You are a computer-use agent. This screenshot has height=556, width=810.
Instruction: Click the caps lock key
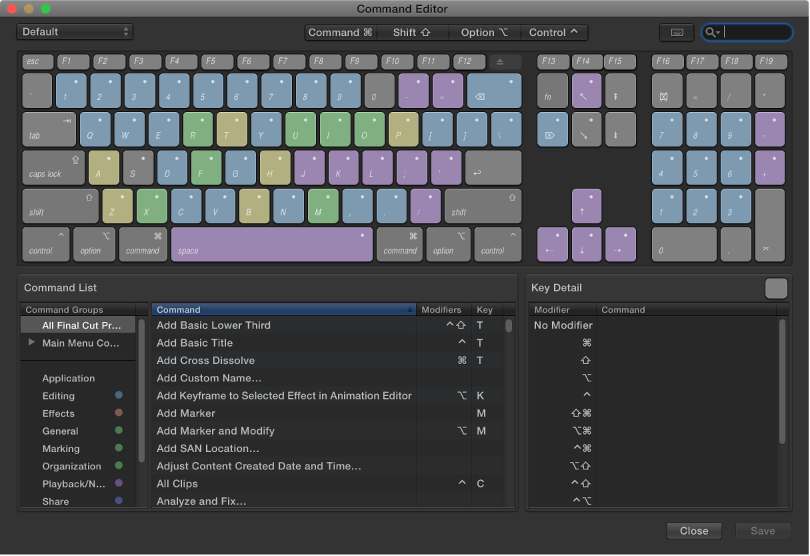click(x=53, y=167)
